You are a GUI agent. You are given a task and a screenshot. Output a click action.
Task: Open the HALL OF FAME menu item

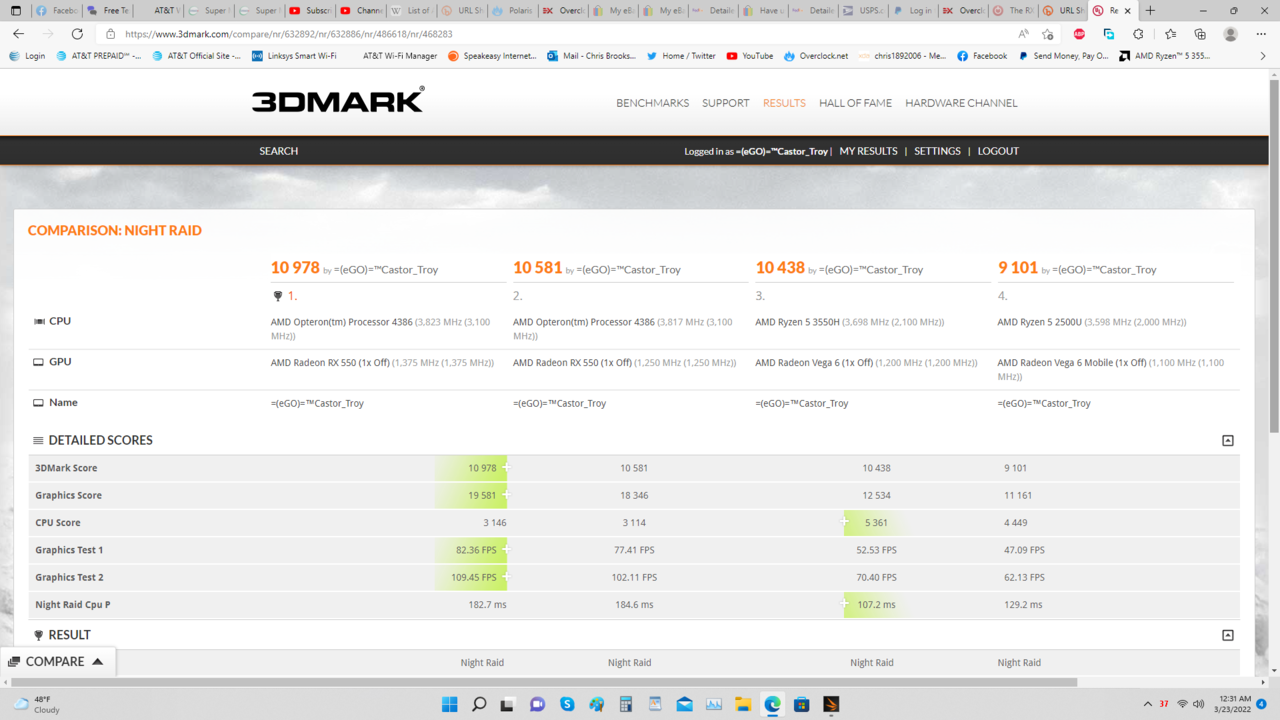click(x=855, y=103)
